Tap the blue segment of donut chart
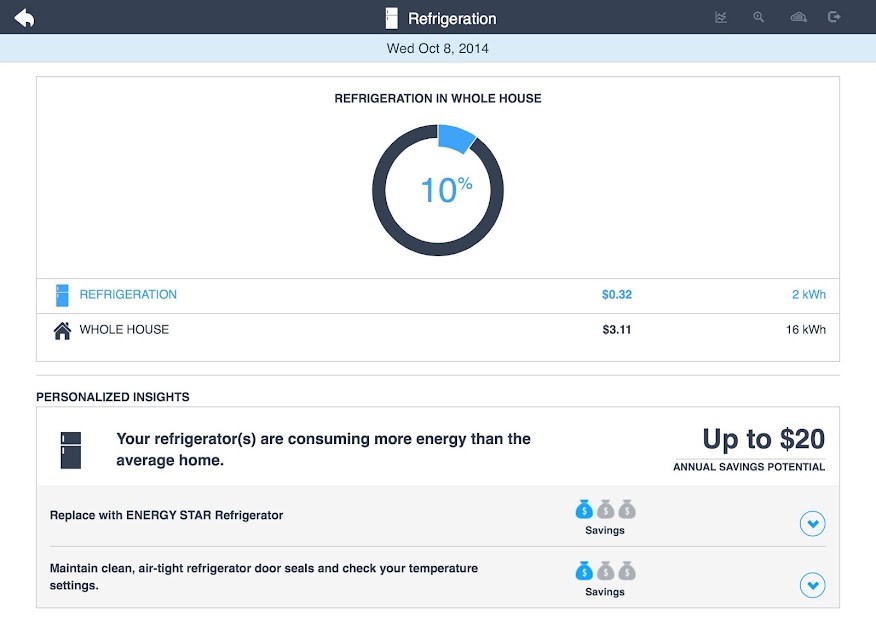876x640 pixels. click(x=456, y=137)
